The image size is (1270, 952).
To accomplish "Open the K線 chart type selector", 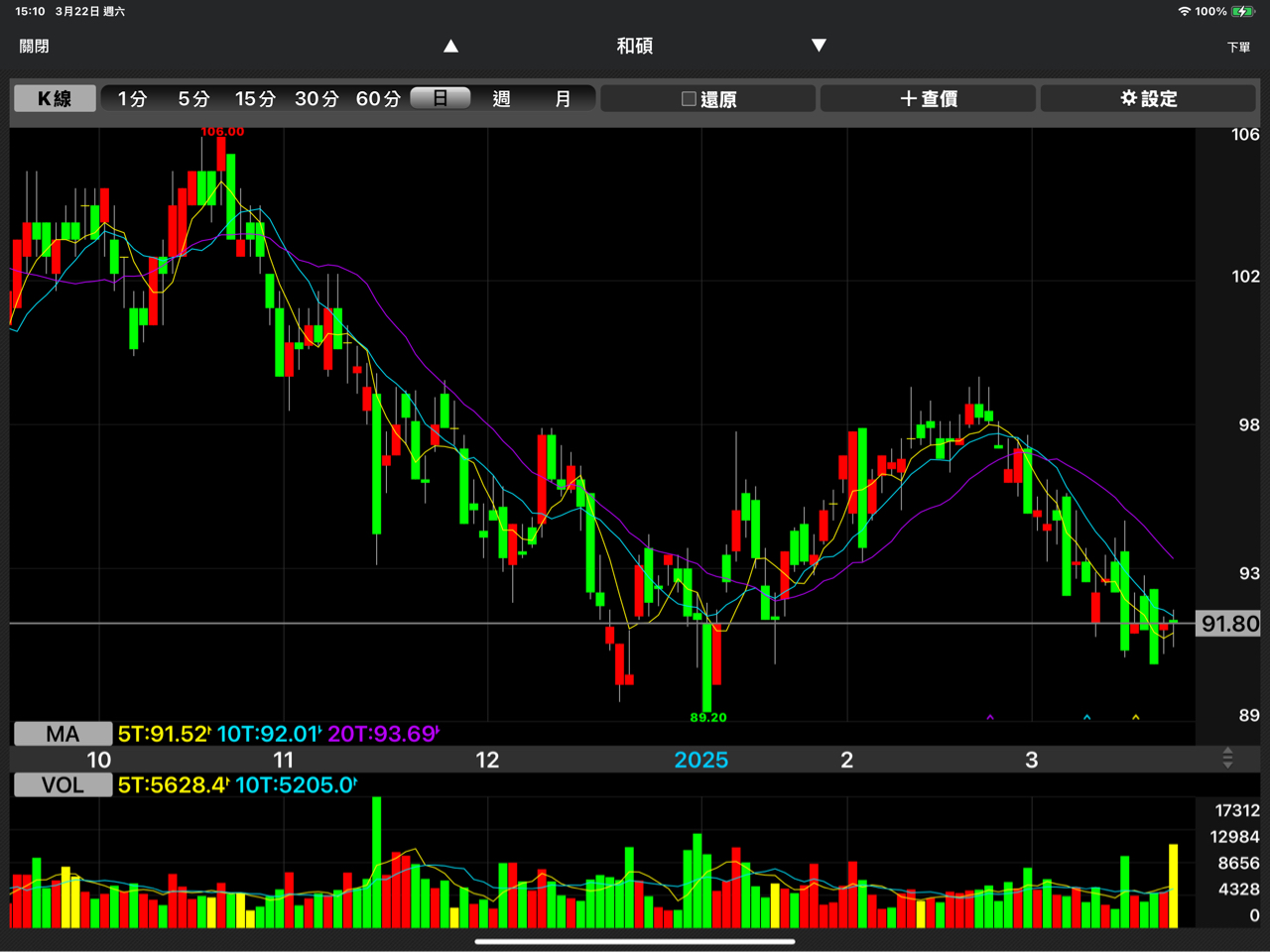I will (x=55, y=98).
